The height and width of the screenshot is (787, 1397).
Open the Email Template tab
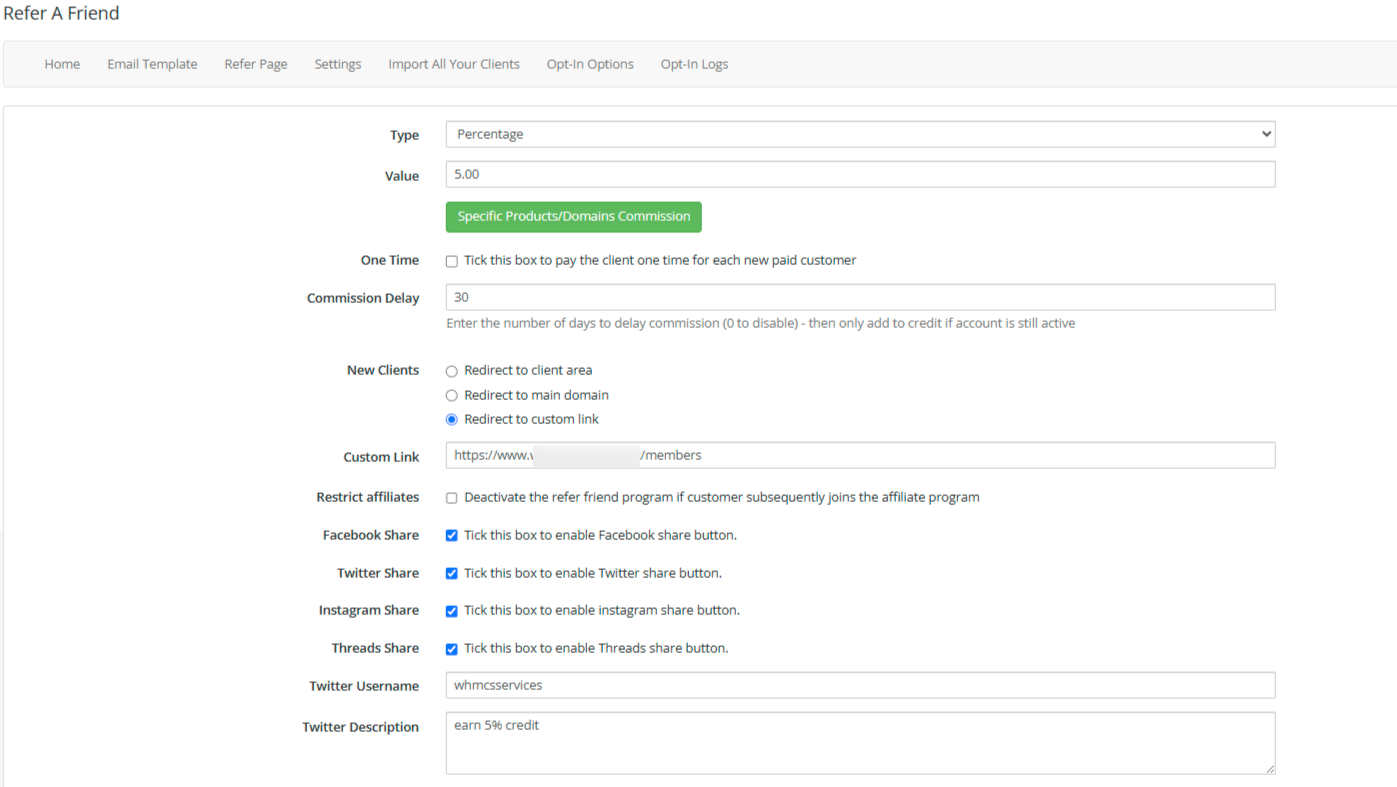[152, 64]
